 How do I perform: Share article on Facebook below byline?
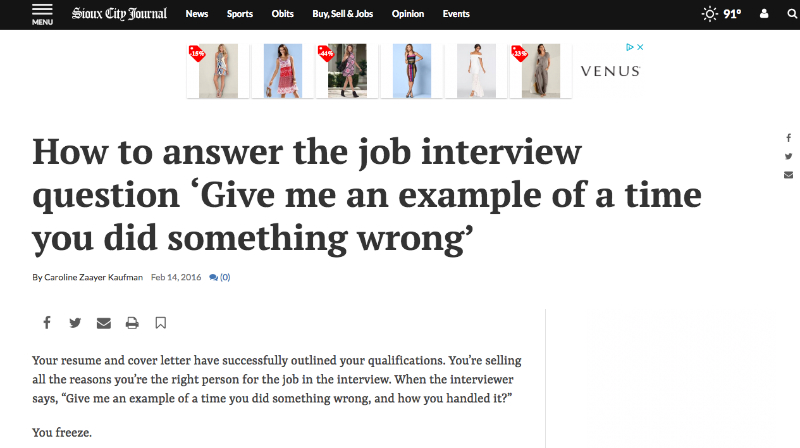(47, 322)
